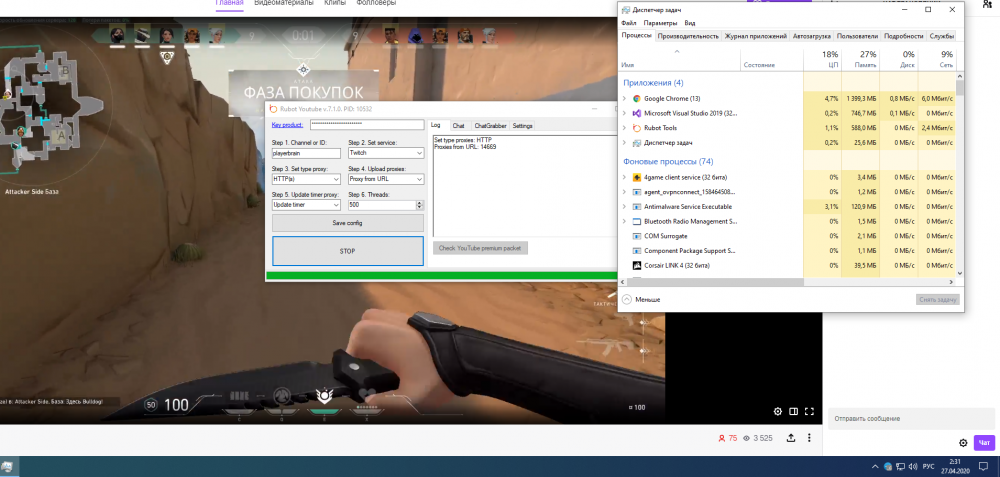The height and width of the screenshot is (477, 1000).
Task: Expand the Antimalware Service Executable entry
Action: [x=624, y=206]
